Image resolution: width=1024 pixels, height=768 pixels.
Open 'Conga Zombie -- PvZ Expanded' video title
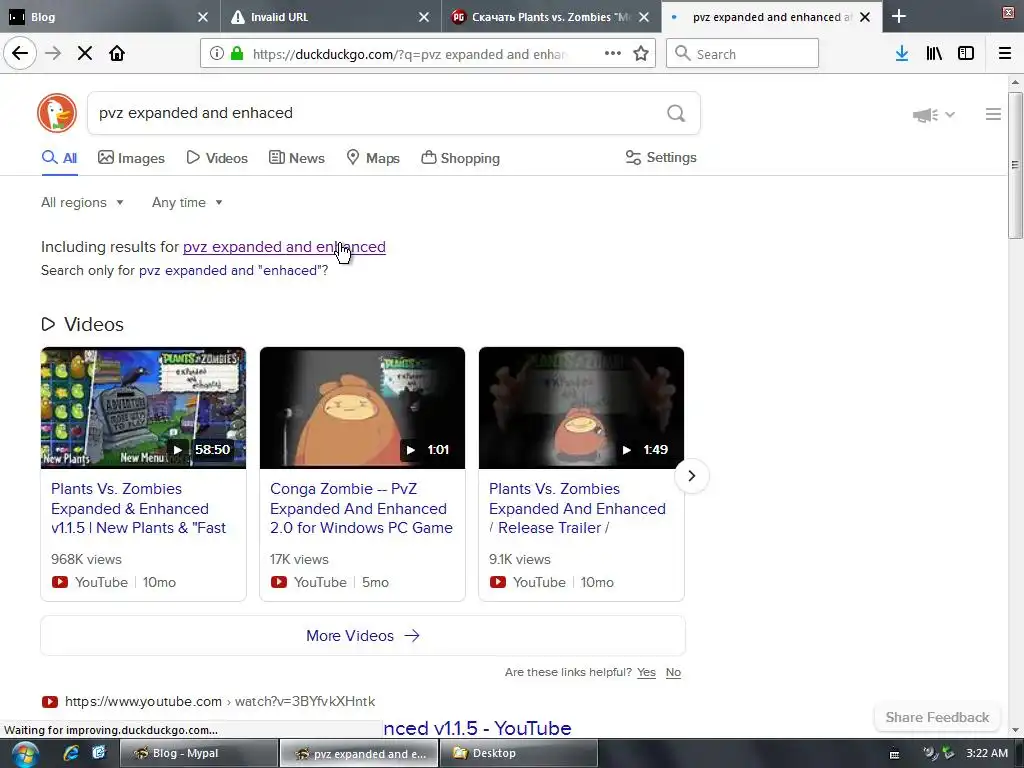coord(361,508)
